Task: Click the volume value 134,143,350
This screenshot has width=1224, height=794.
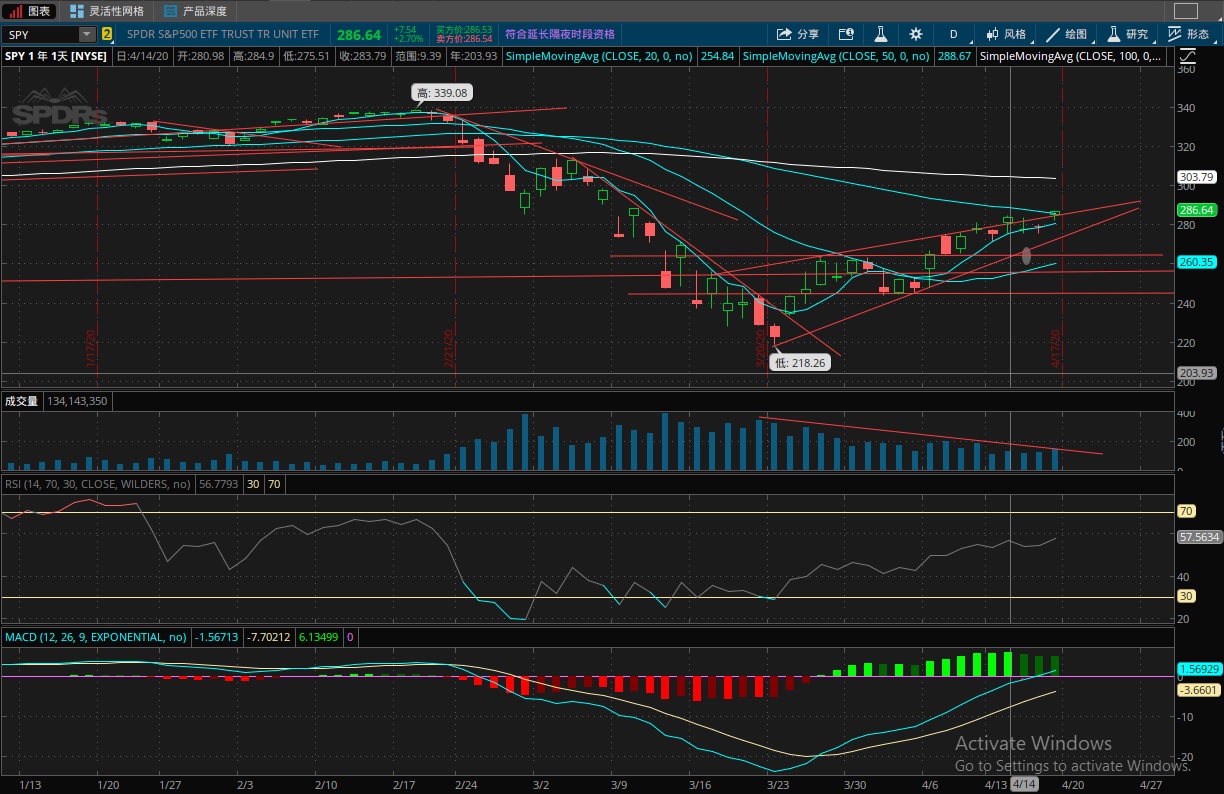Action: 77,401
